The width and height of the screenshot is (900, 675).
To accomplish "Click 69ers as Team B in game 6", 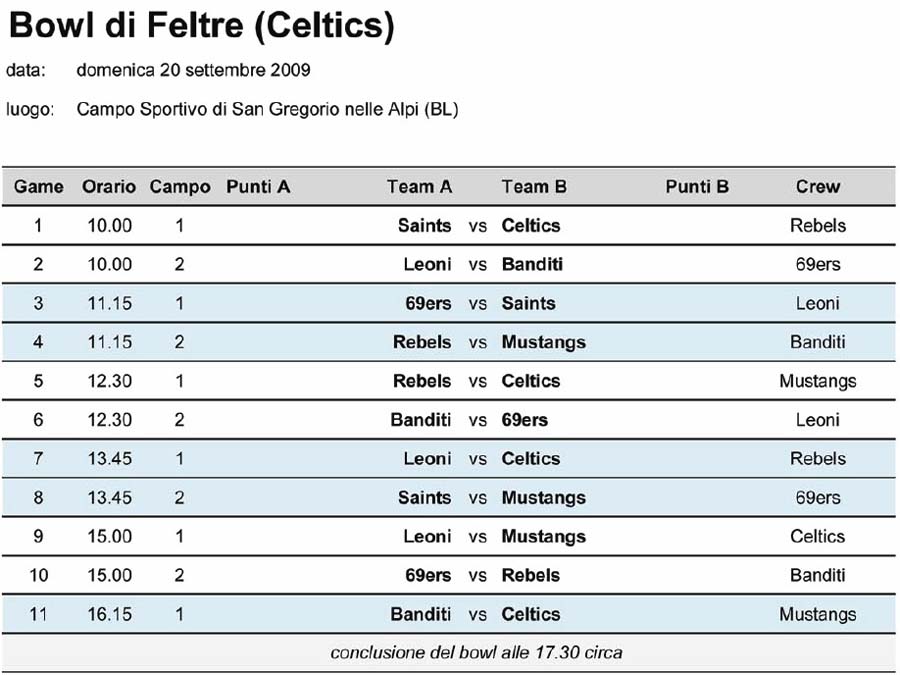I will pyautogui.click(x=525, y=420).
